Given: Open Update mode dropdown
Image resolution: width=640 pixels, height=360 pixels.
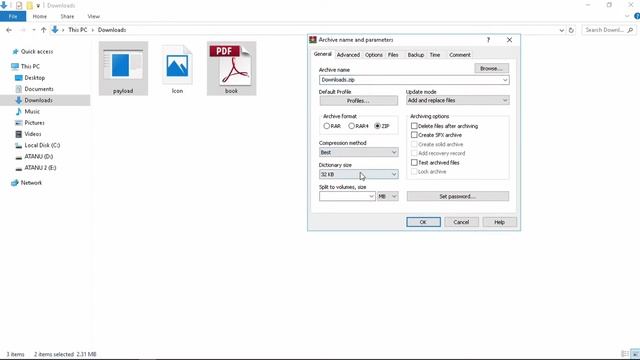Looking at the screenshot, I should [505, 100].
